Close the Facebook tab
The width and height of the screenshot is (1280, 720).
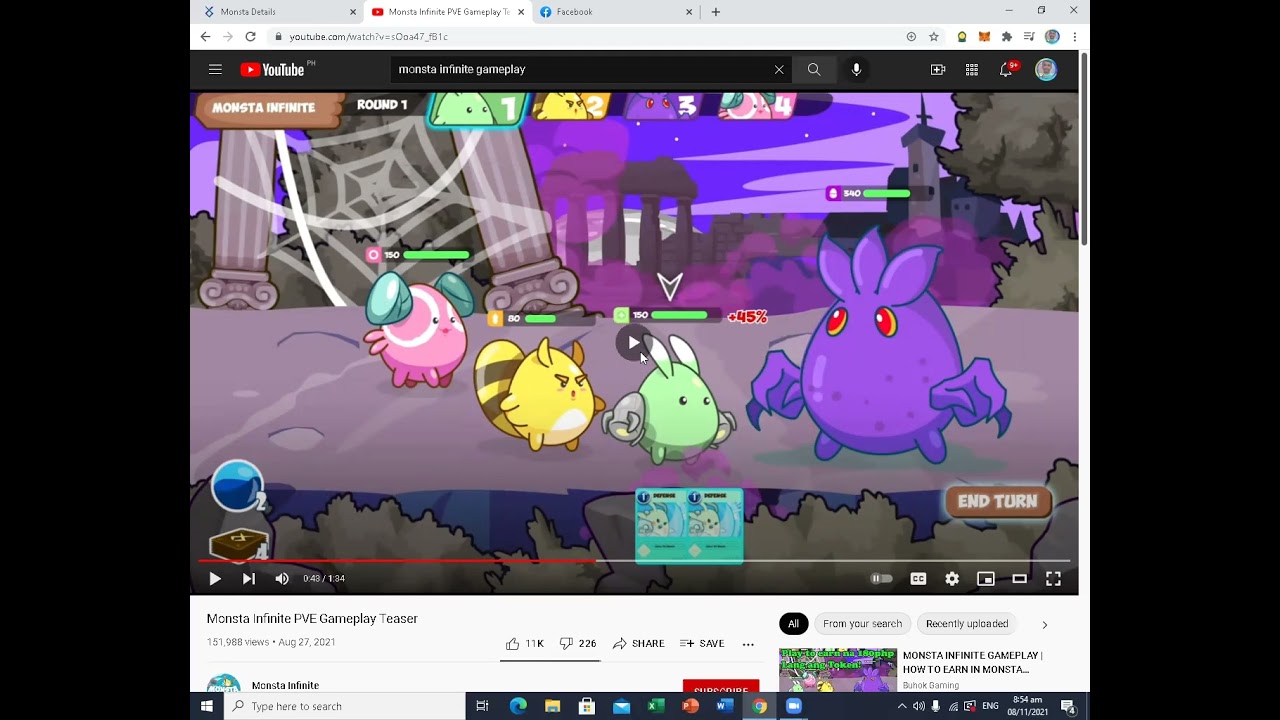click(x=689, y=12)
